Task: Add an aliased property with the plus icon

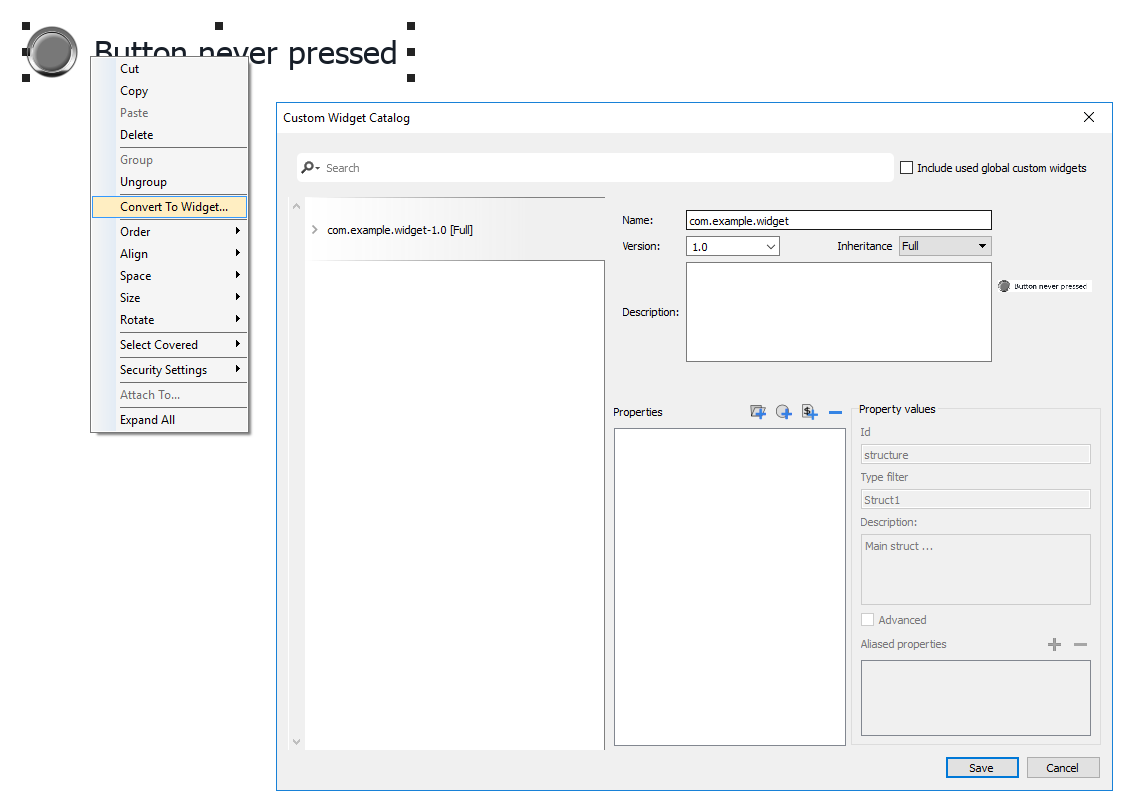Action: pos(1054,645)
